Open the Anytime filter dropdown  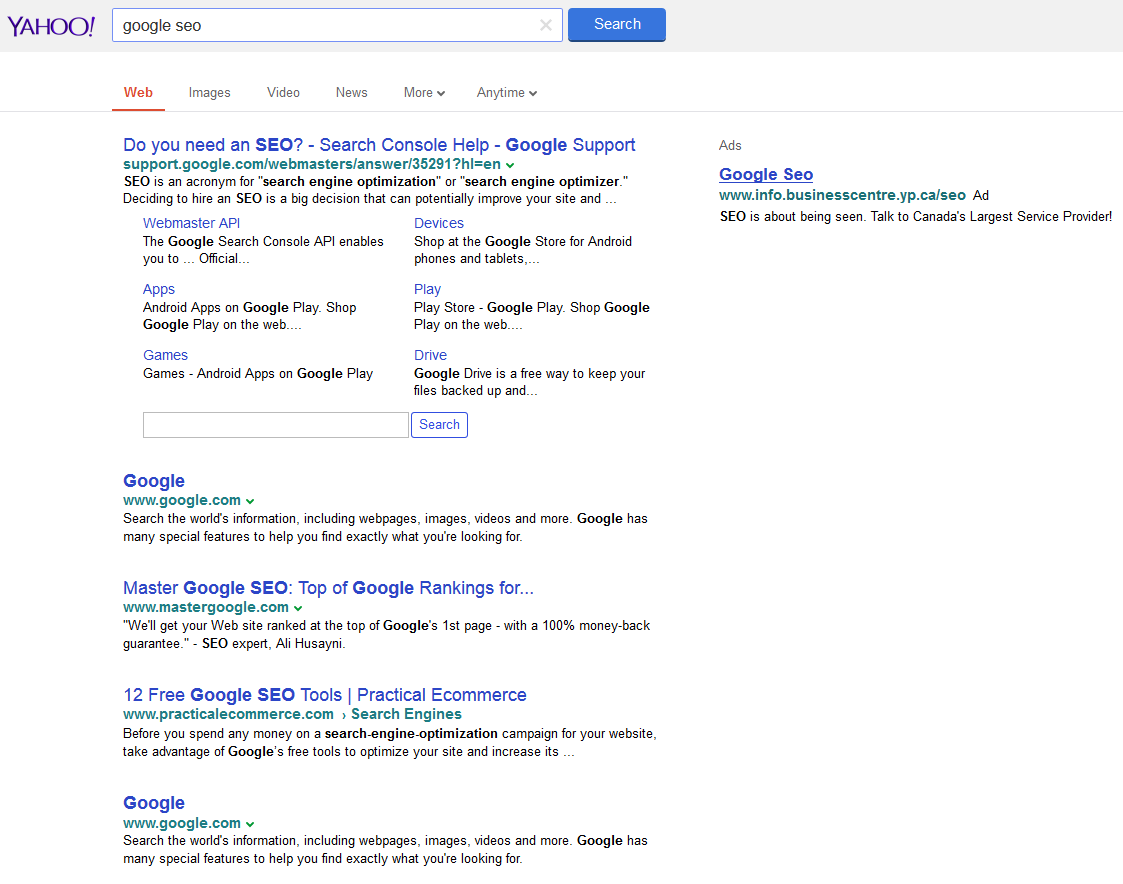tap(506, 93)
